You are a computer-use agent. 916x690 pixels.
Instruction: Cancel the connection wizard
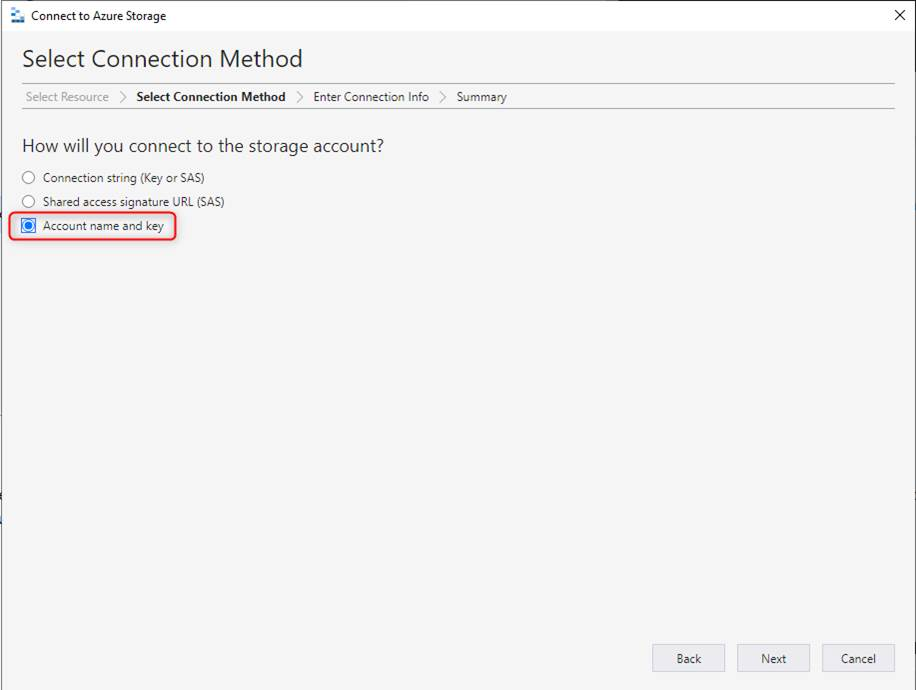coord(858,658)
